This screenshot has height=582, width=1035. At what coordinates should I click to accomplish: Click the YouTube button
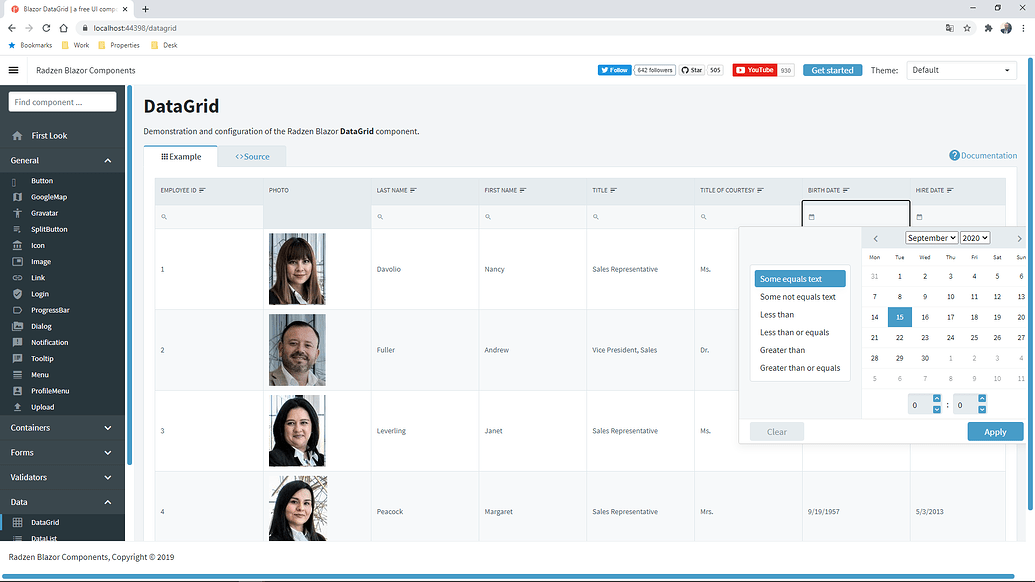(x=754, y=70)
